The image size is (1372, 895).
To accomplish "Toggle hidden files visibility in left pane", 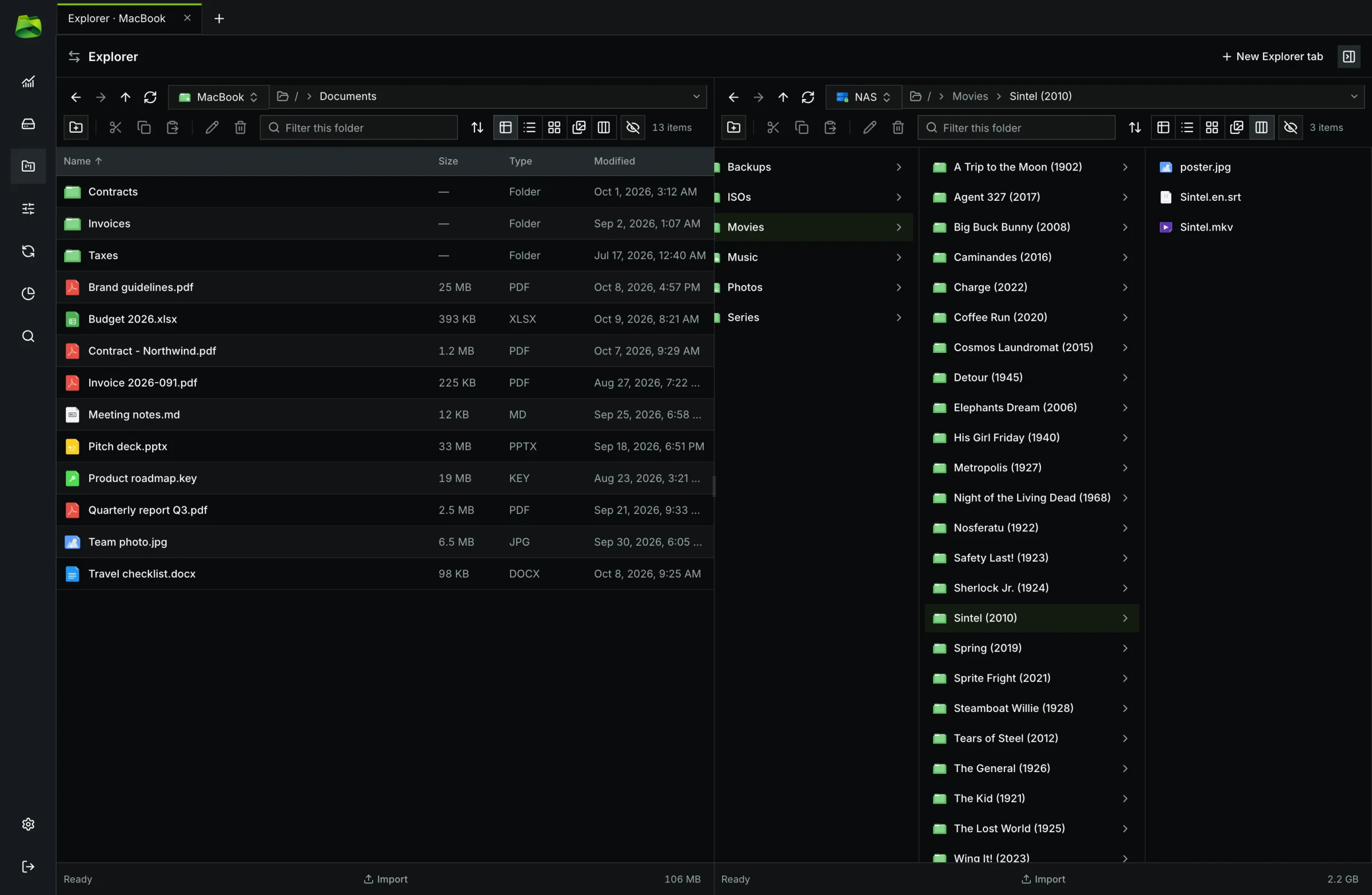I will (633, 128).
